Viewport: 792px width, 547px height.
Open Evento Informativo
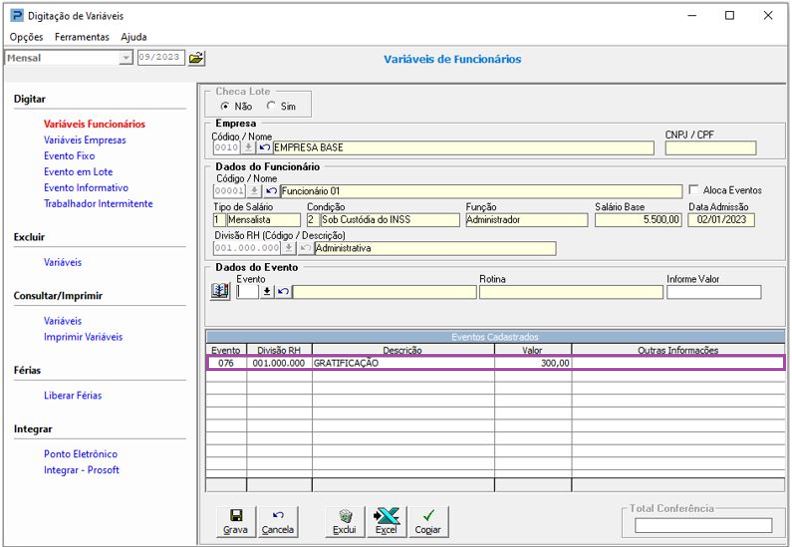[86, 187]
